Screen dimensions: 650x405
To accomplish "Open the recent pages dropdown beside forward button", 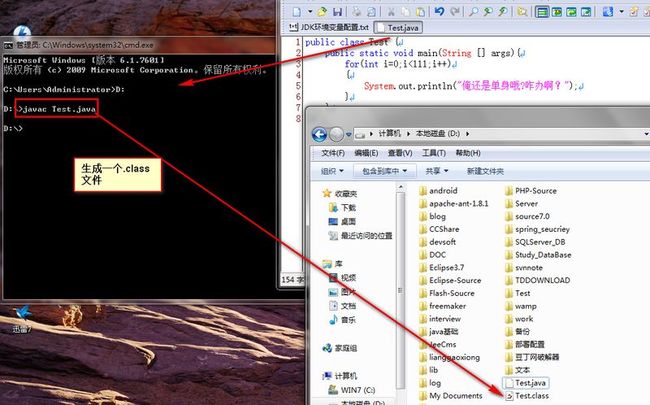I will point(349,134).
